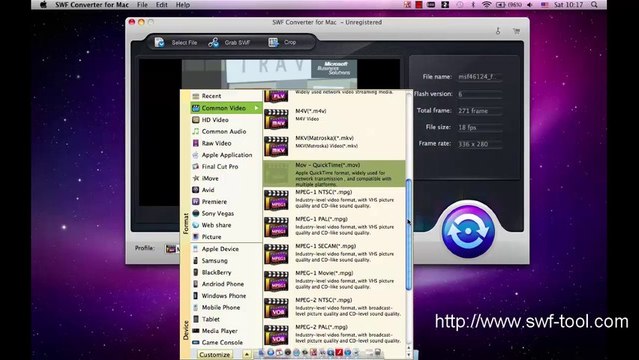Click the format list scrollbar thumb
Screen dimensions: 639x360
click(408, 234)
